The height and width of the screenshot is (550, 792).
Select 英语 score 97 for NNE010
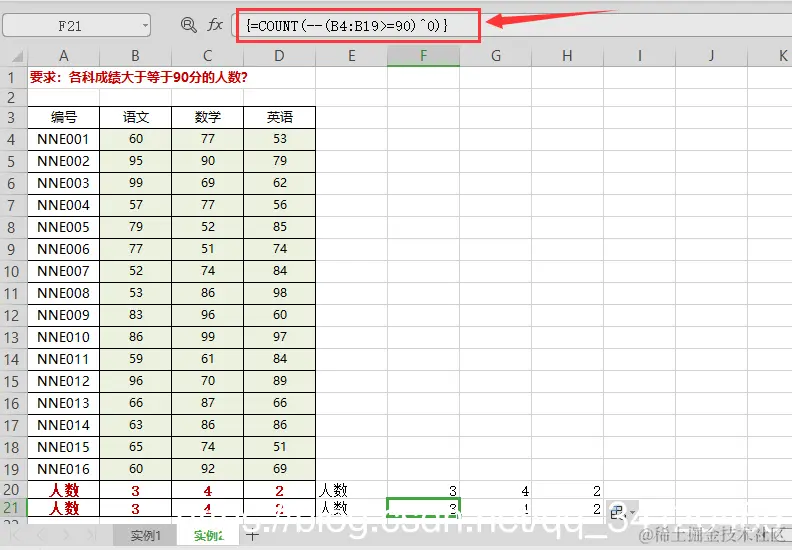pyautogui.click(x=279, y=337)
